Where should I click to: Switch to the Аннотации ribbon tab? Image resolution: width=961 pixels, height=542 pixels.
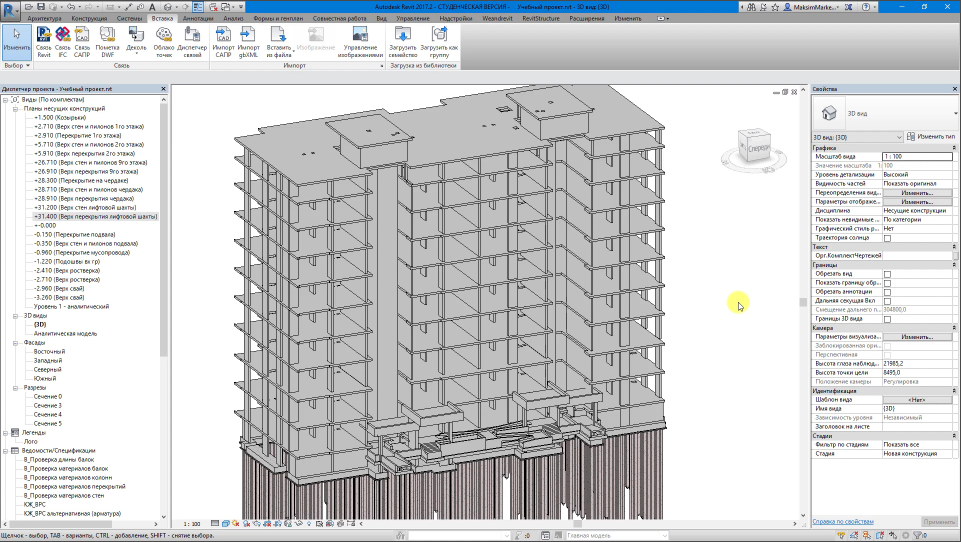point(199,18)
